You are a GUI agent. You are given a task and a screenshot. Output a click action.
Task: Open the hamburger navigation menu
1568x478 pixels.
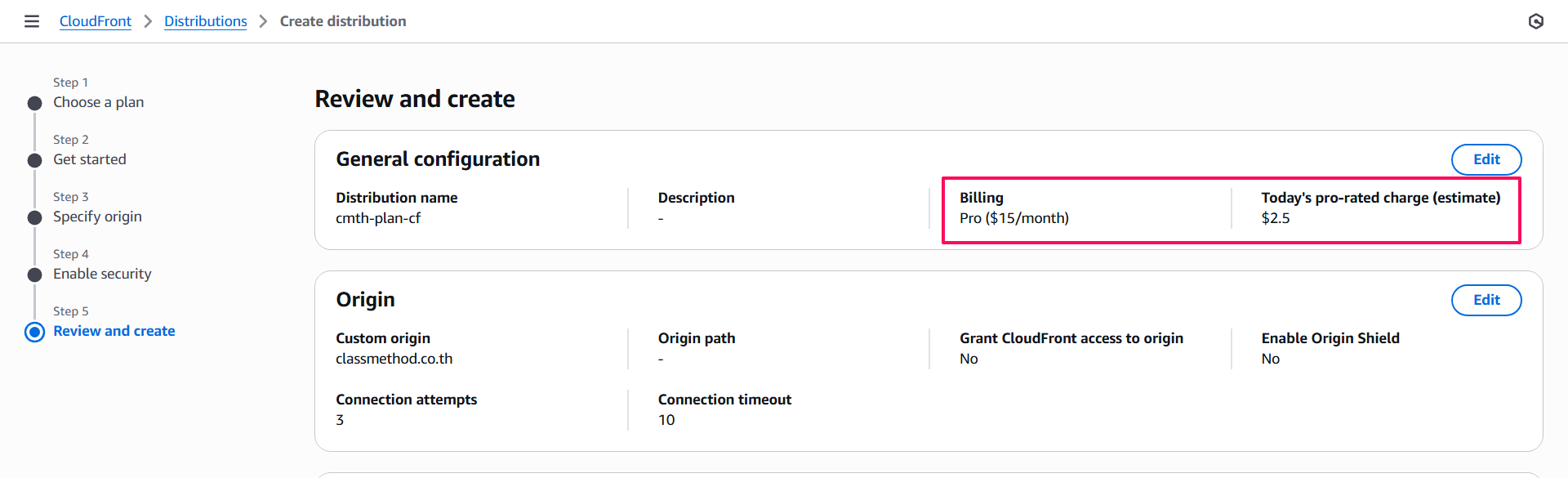(32, 21)
